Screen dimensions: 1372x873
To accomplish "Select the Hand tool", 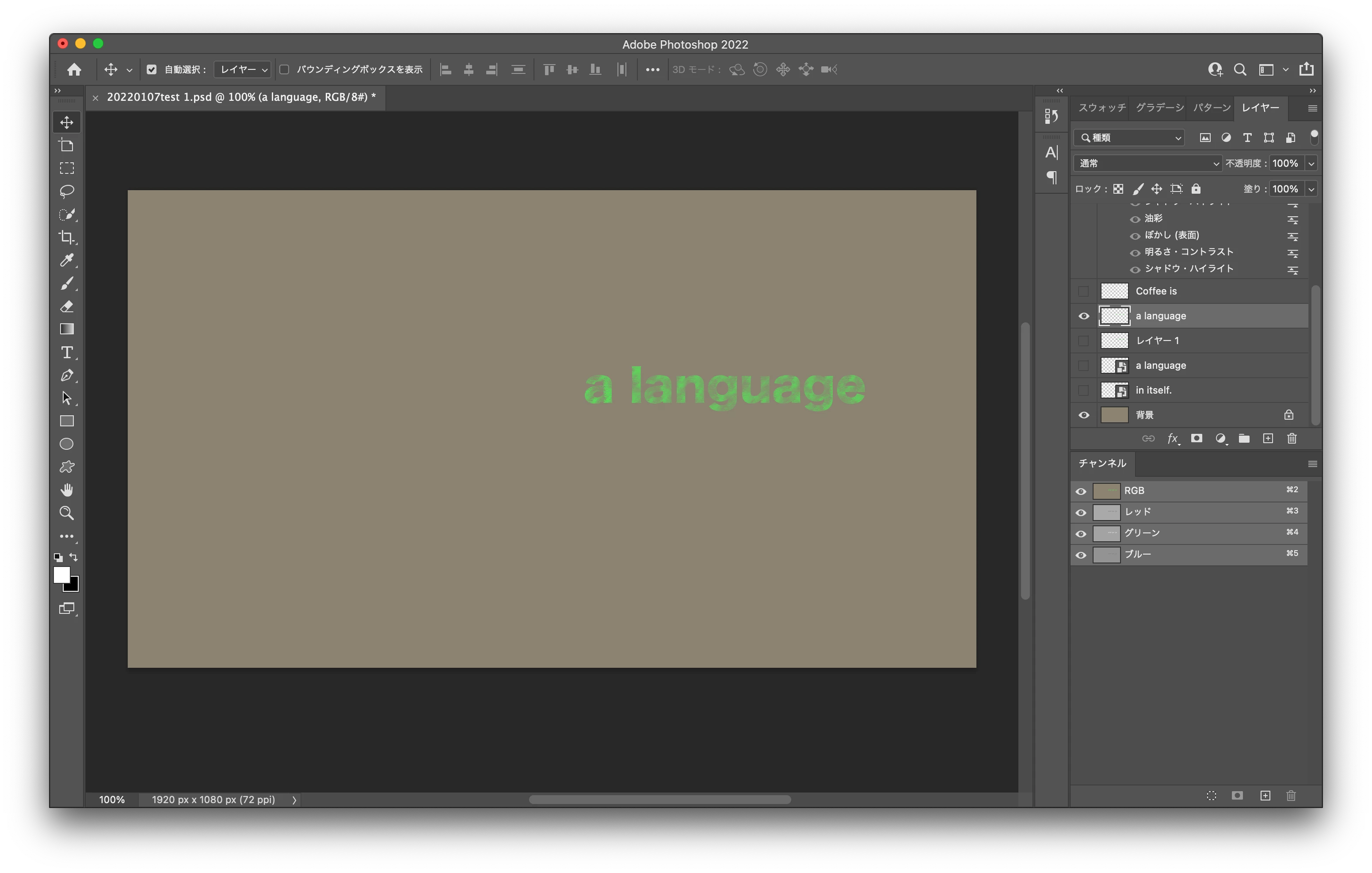I will pyautogui.click(x=67, y=490).
